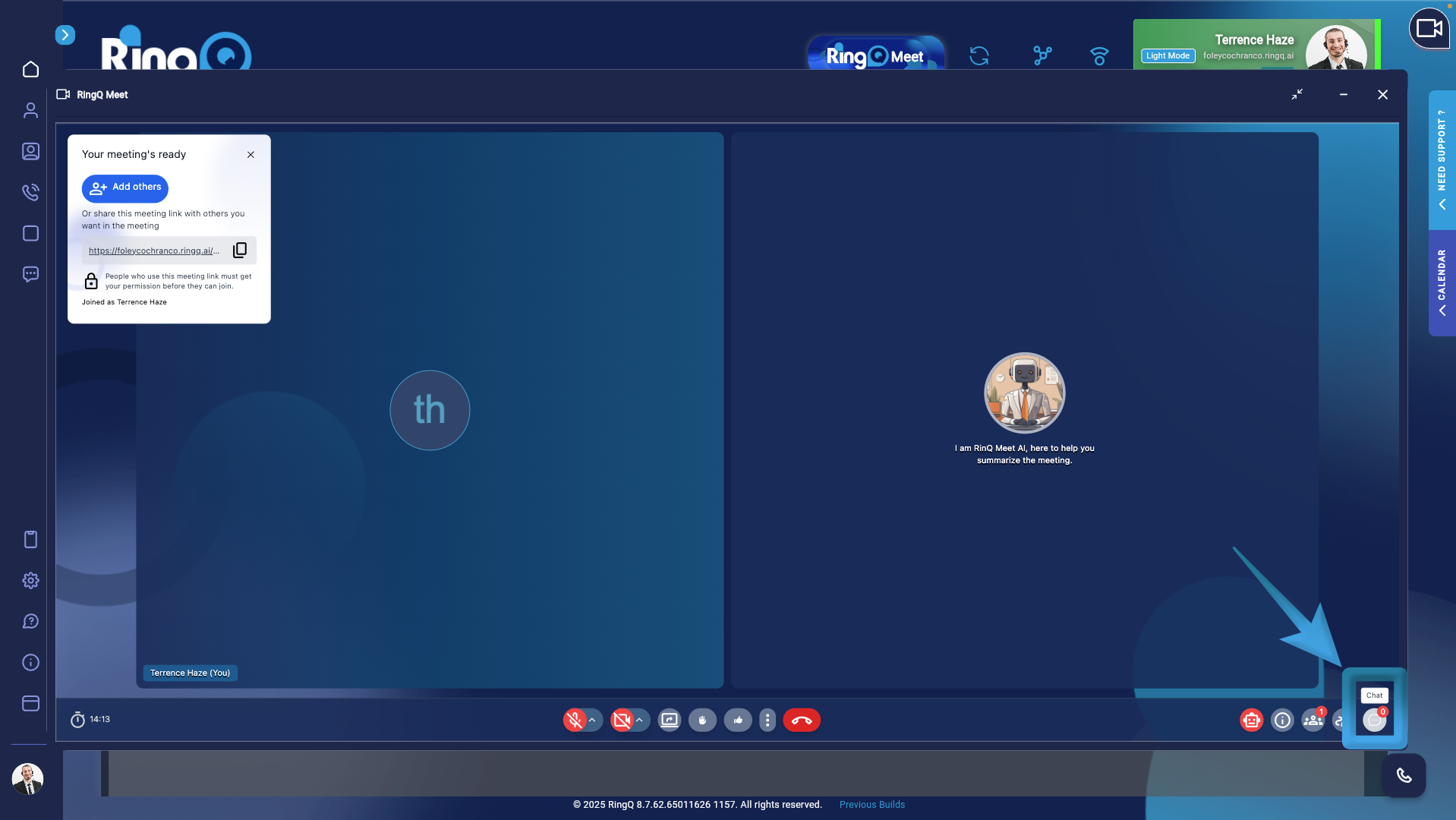Open the microphone device options chevron
The height and width of the screenshot is (820, 1456).
point(591,720)
